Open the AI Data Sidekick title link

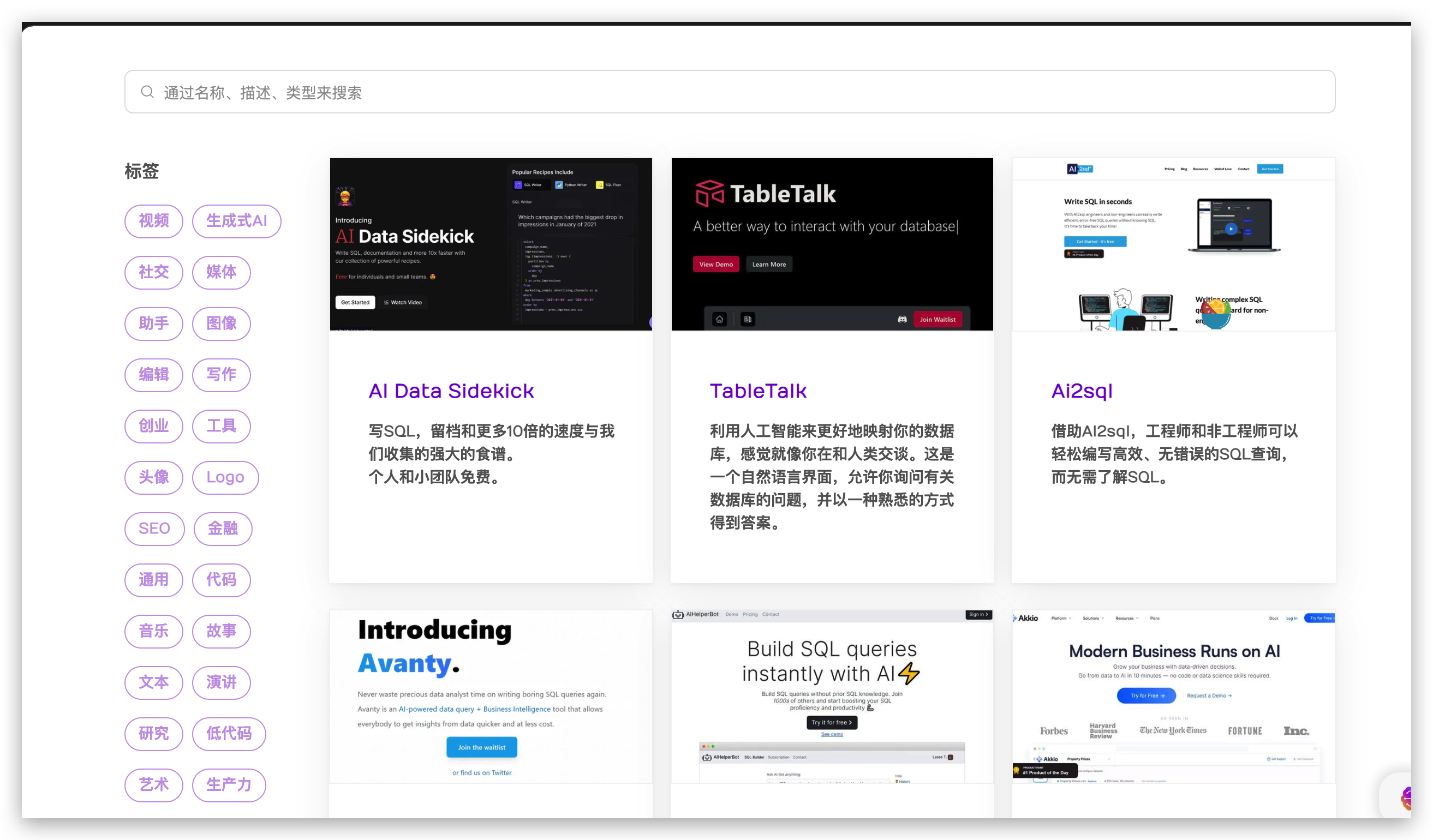pos(451,391)
